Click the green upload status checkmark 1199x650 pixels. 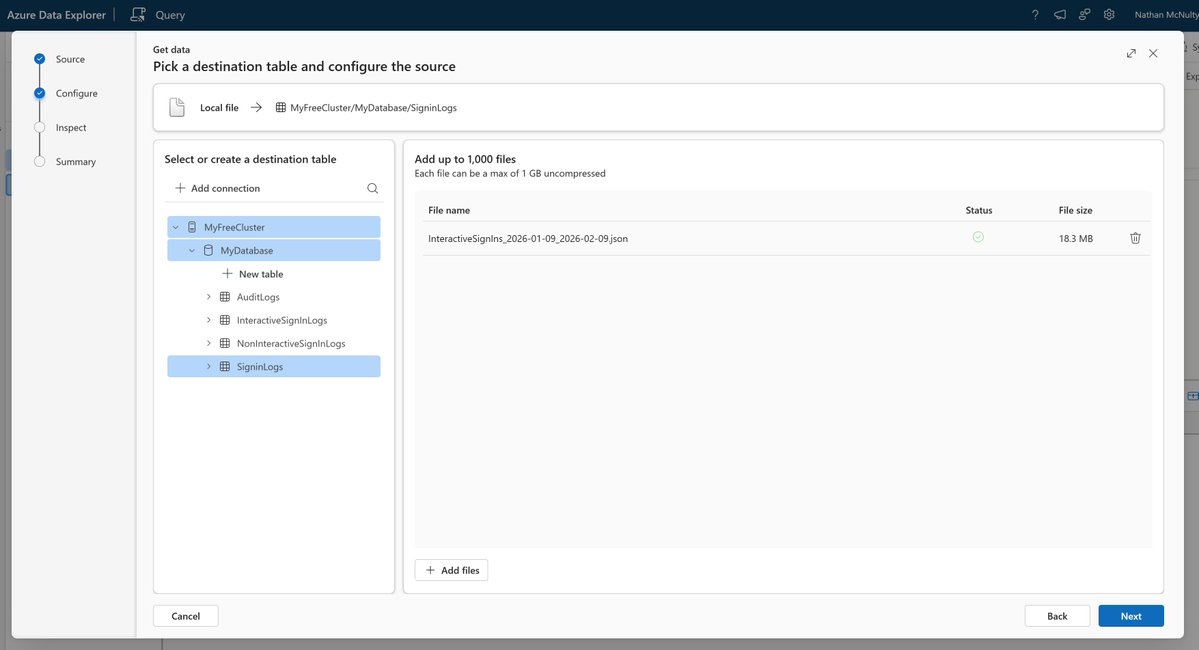click(x=978, y=237)
